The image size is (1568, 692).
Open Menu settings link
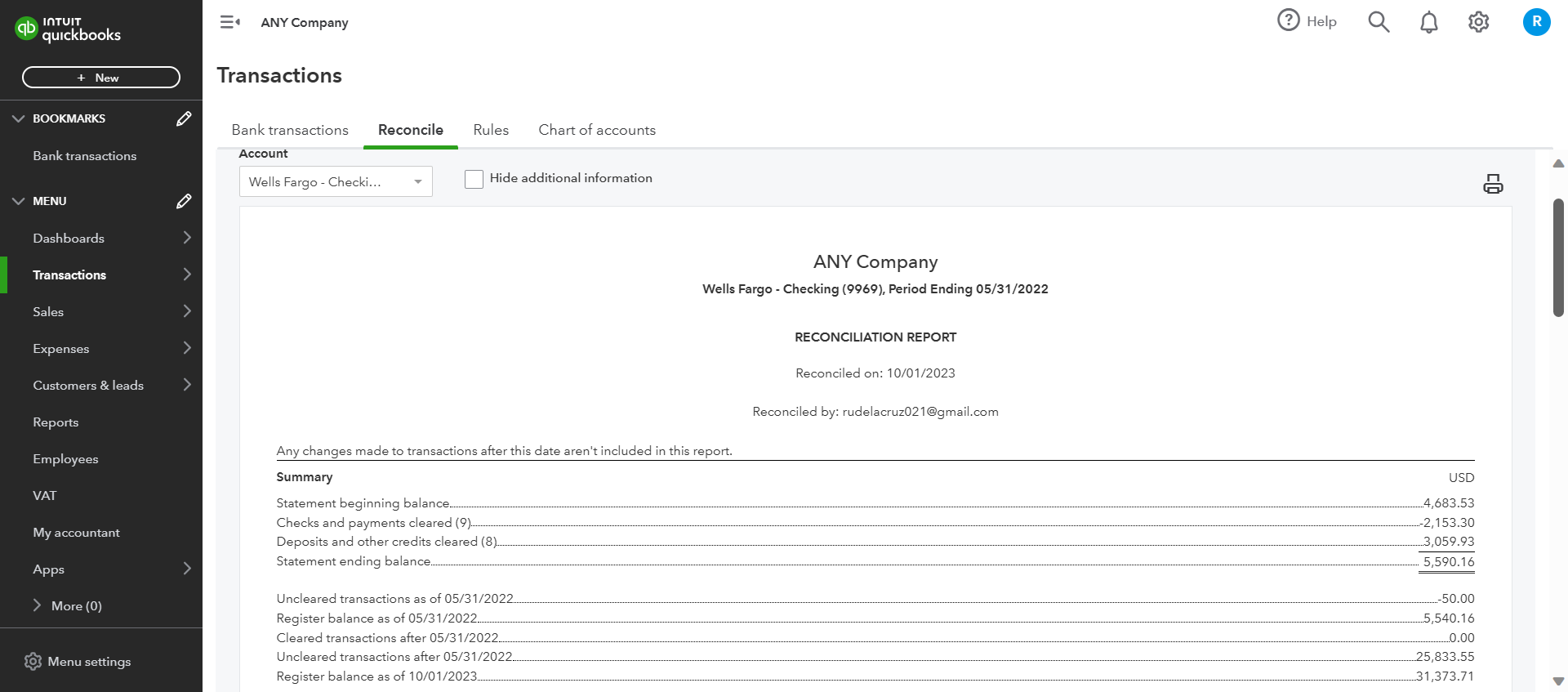89,662
